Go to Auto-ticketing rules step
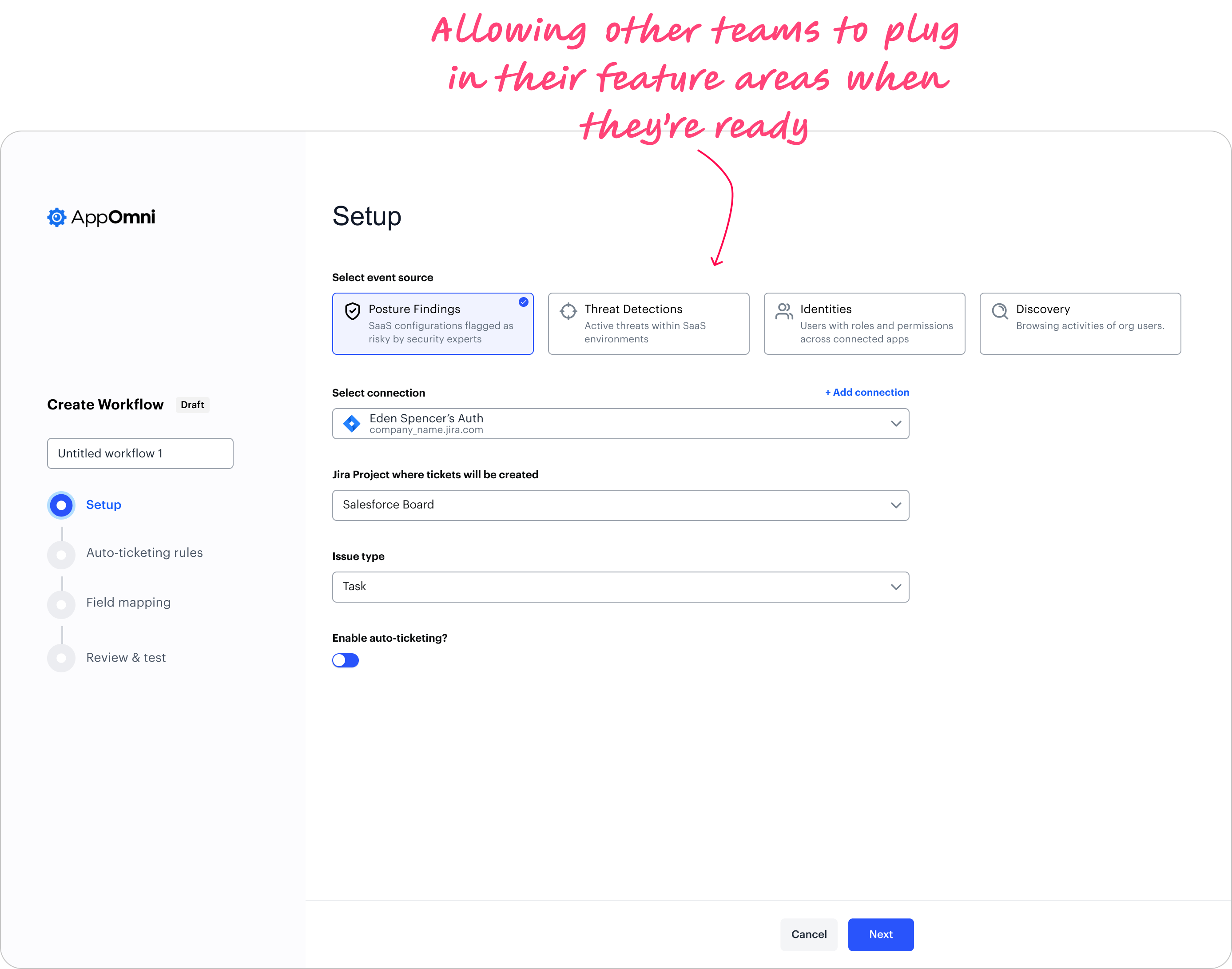The height and width of the screenshot is (969, 1232). (144, 552)
